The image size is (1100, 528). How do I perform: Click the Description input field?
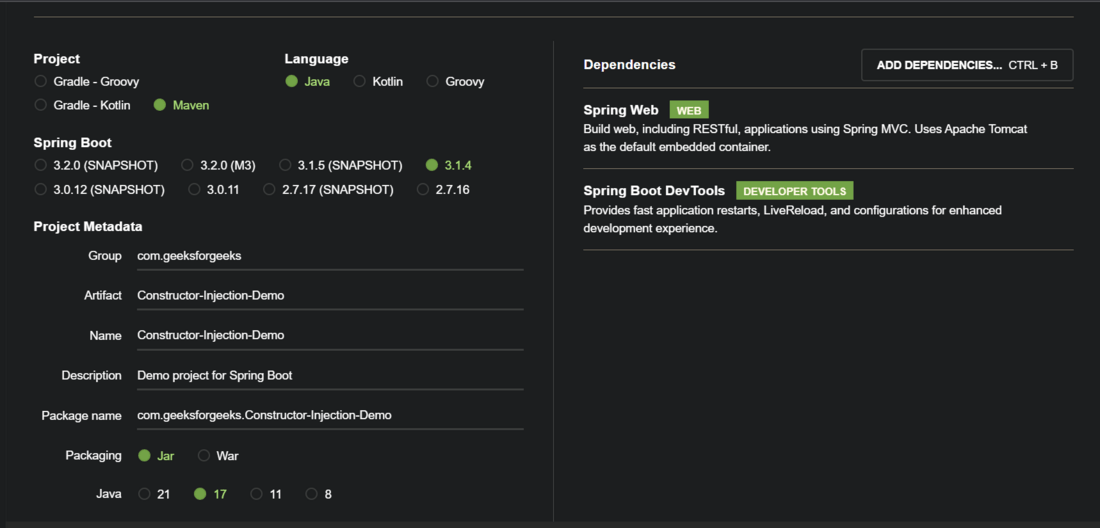point(330,376)
